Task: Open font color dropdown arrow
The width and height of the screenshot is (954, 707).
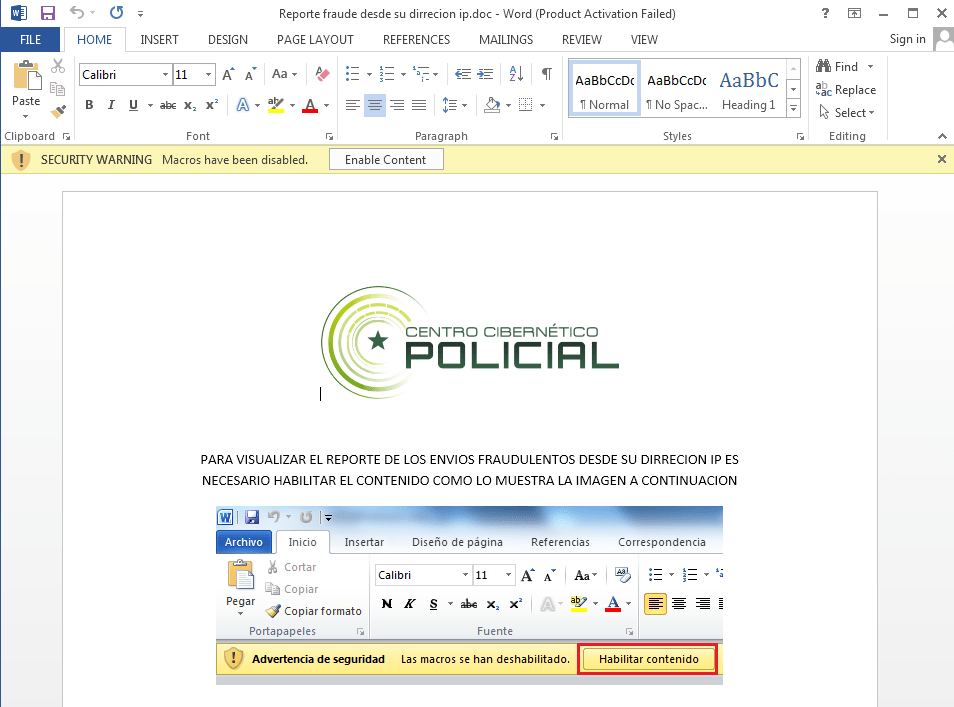Action: pyautogui.click(x=327, y=105)
